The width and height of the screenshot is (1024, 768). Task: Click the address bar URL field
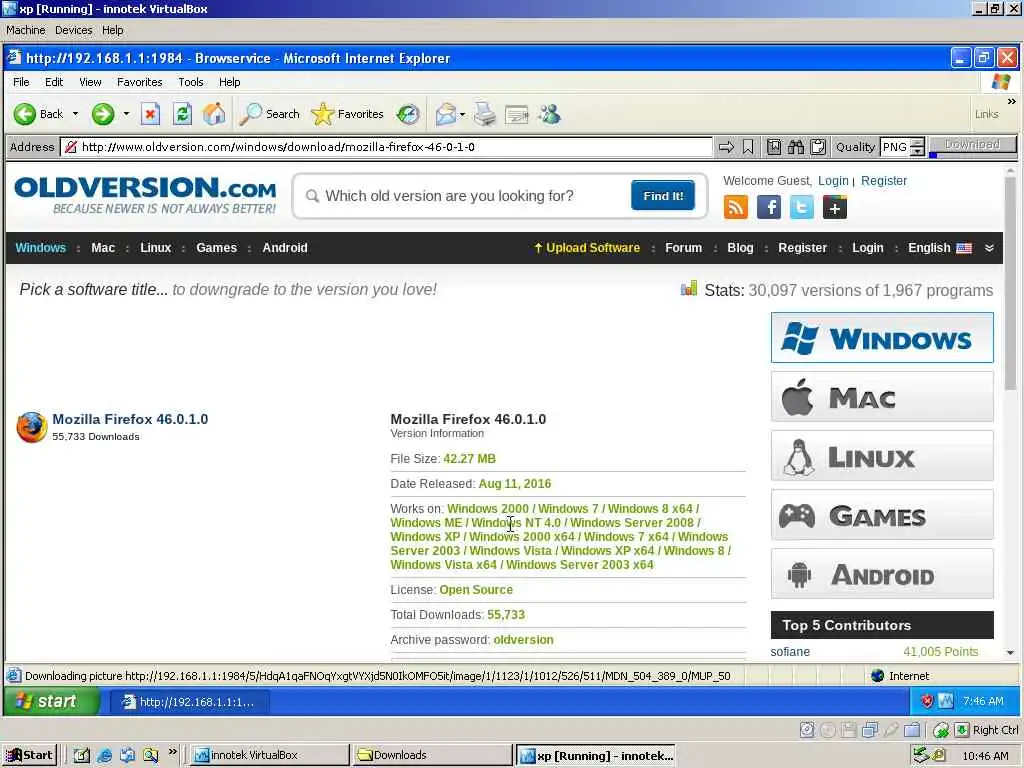click(386, 147)
